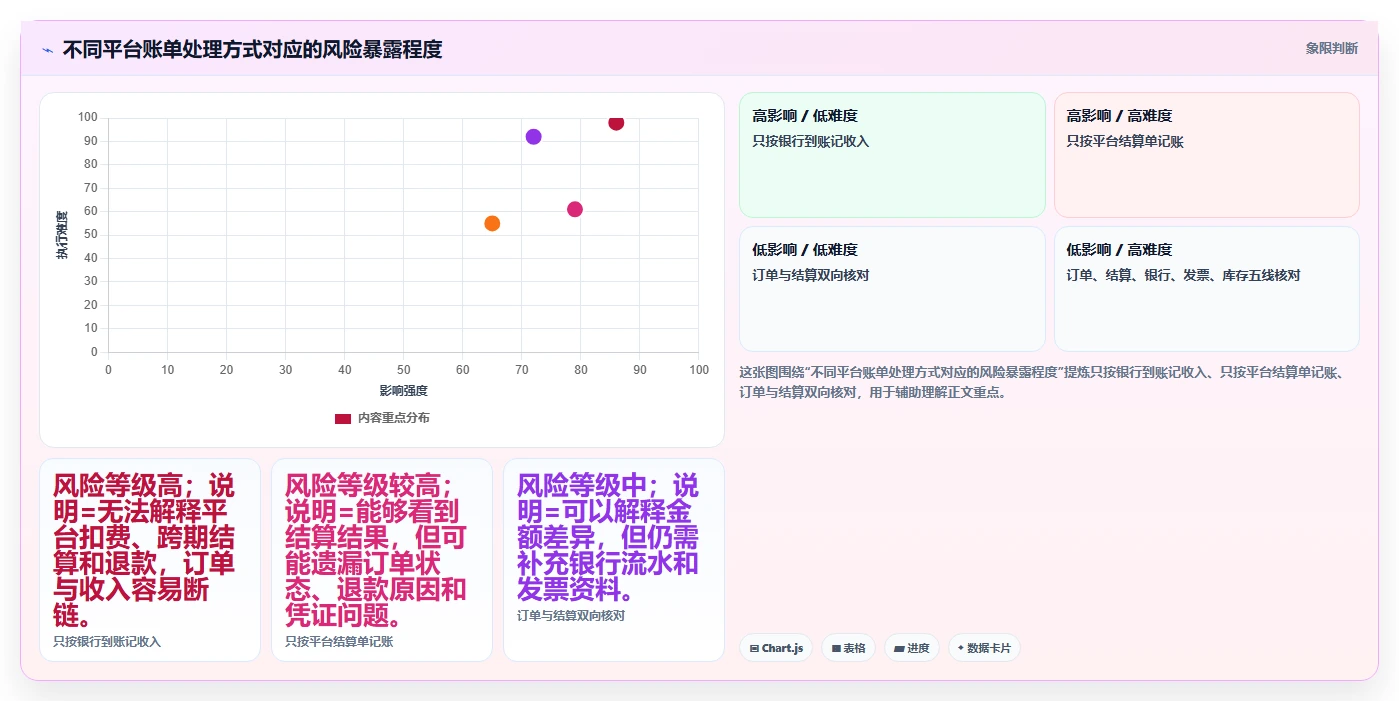Select the 风险等级高 data card
Viewport: 1399px width, 701px height.
click(x=150, y=560)
